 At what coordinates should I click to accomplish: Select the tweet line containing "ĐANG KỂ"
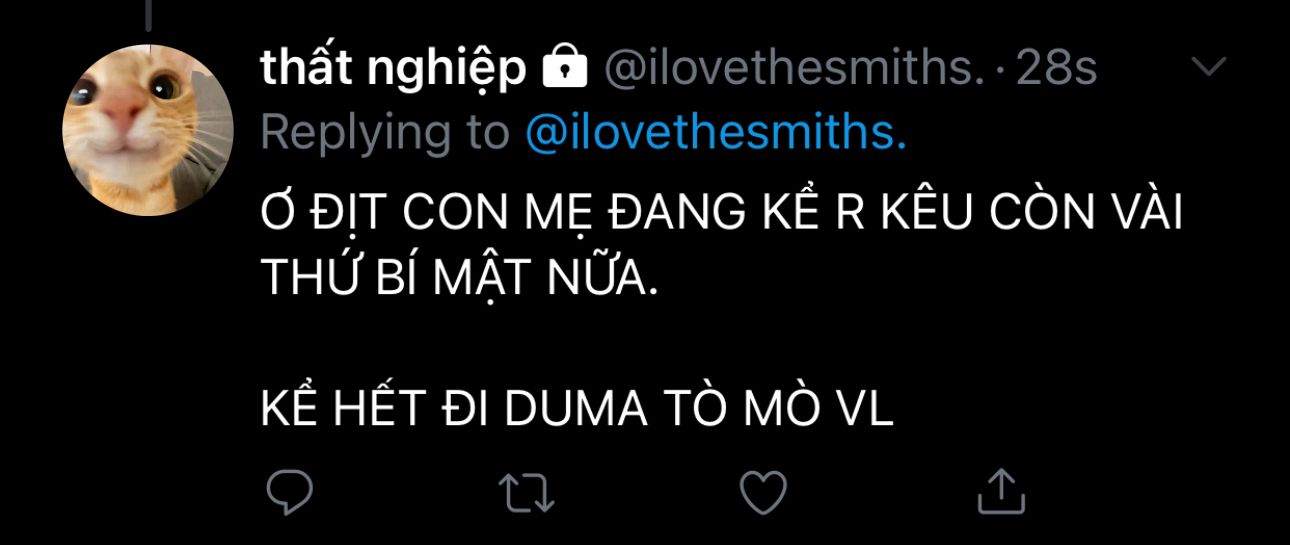(x=721, y=215)
